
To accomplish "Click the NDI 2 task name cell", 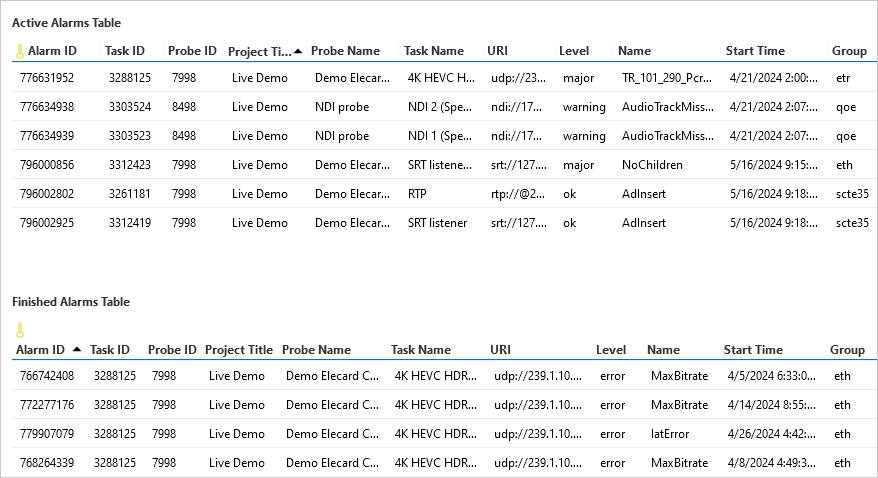I will [440, 107].
